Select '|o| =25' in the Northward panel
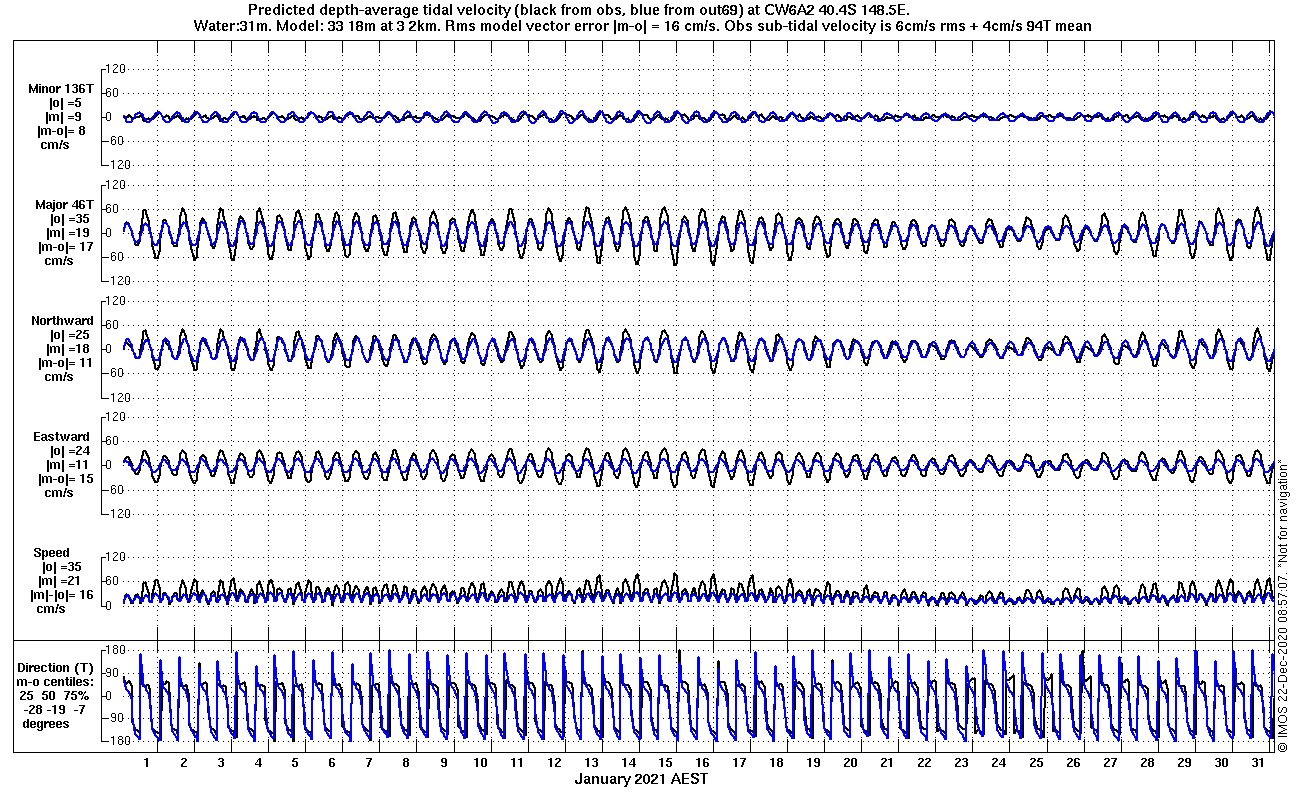 (x=68, y=335)
